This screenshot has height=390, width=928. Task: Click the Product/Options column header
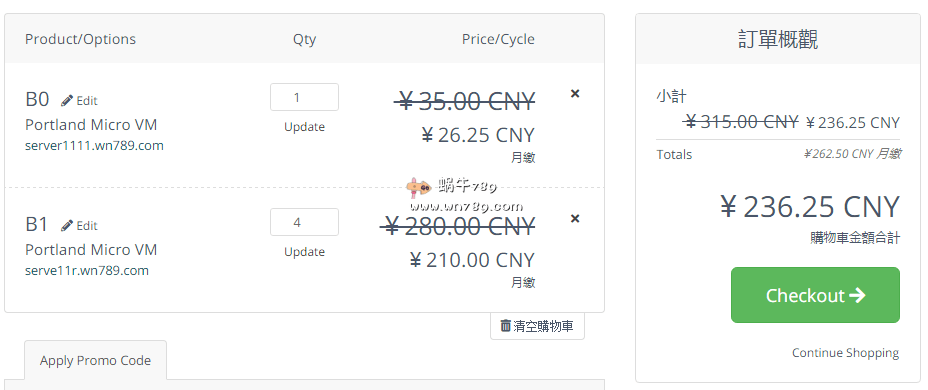coord(80,39)
